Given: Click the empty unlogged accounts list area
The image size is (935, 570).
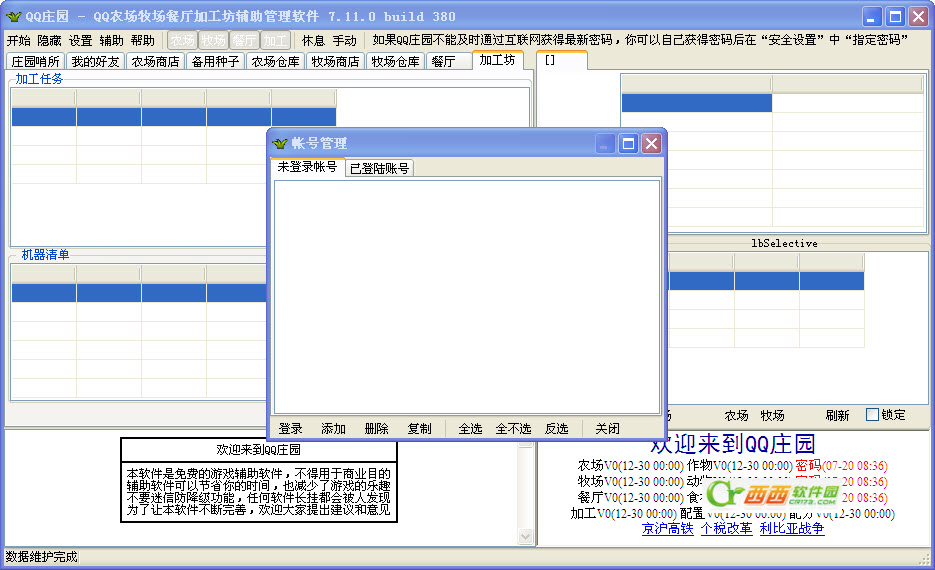Looking at the screenshot, I should click(x=467, y=297).
